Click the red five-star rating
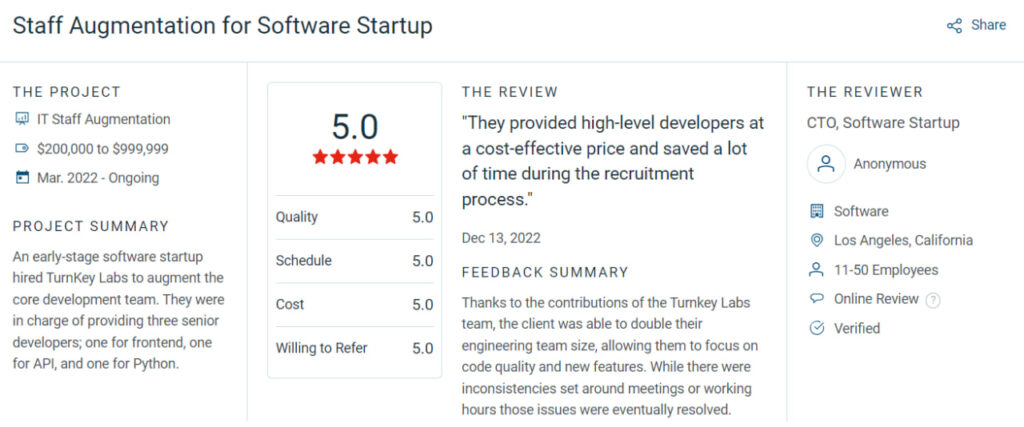The image size is (1024, 427). (x=355, y=157)
